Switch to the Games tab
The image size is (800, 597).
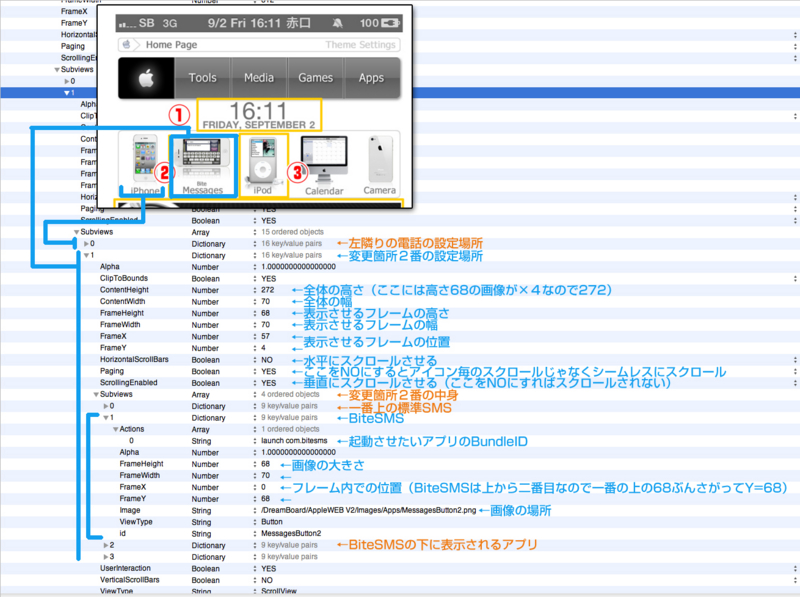click(x=315, y=78)
